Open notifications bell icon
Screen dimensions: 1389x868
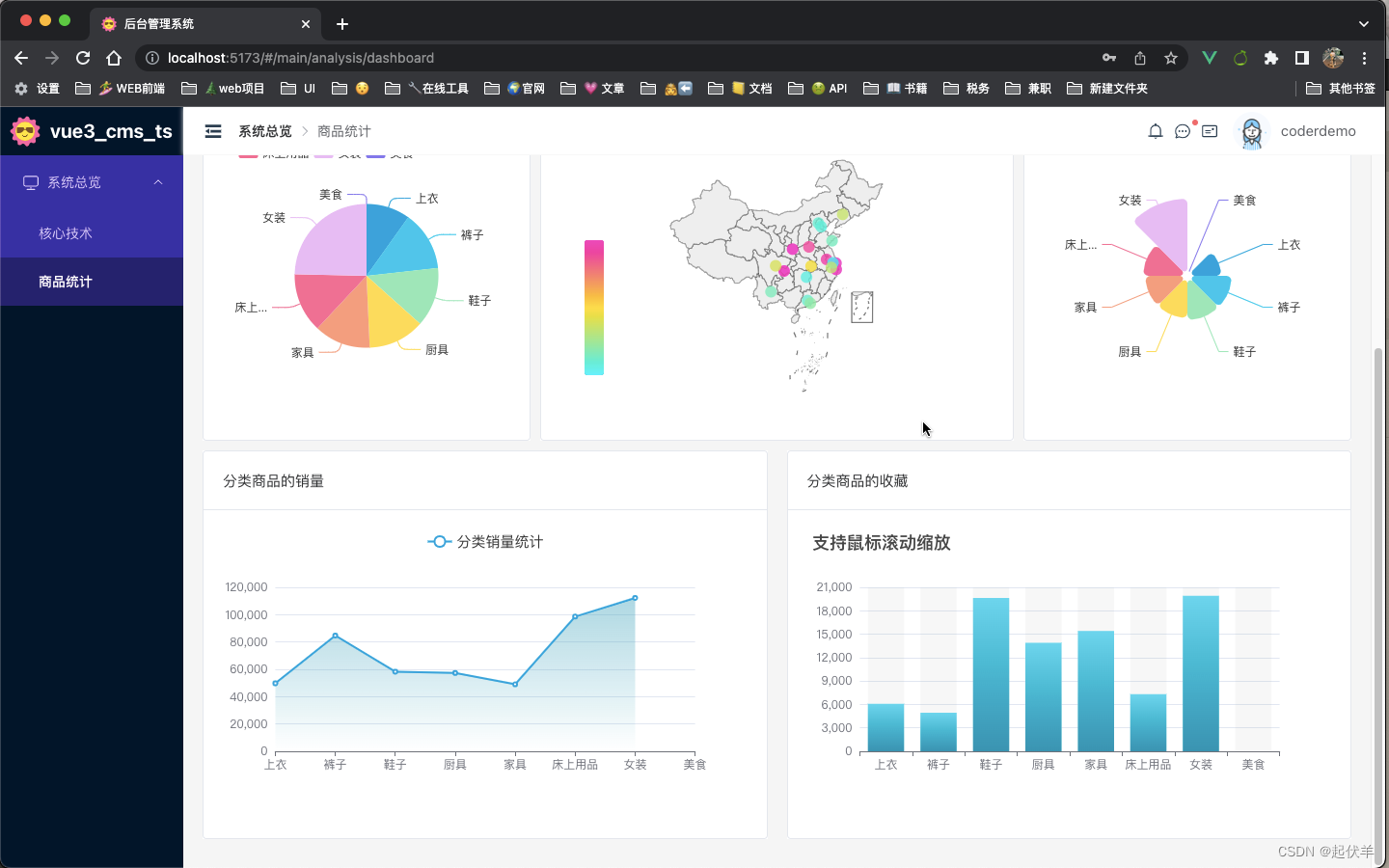point(1156,131)
